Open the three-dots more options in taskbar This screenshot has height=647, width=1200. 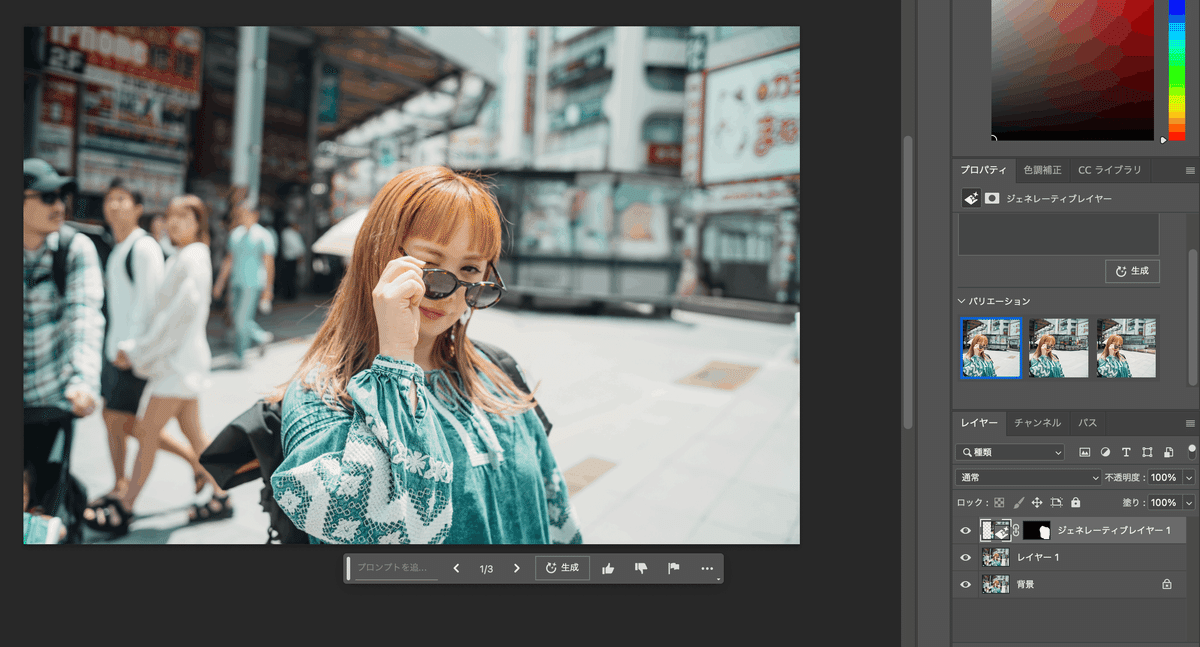click(x=707, y=568)
